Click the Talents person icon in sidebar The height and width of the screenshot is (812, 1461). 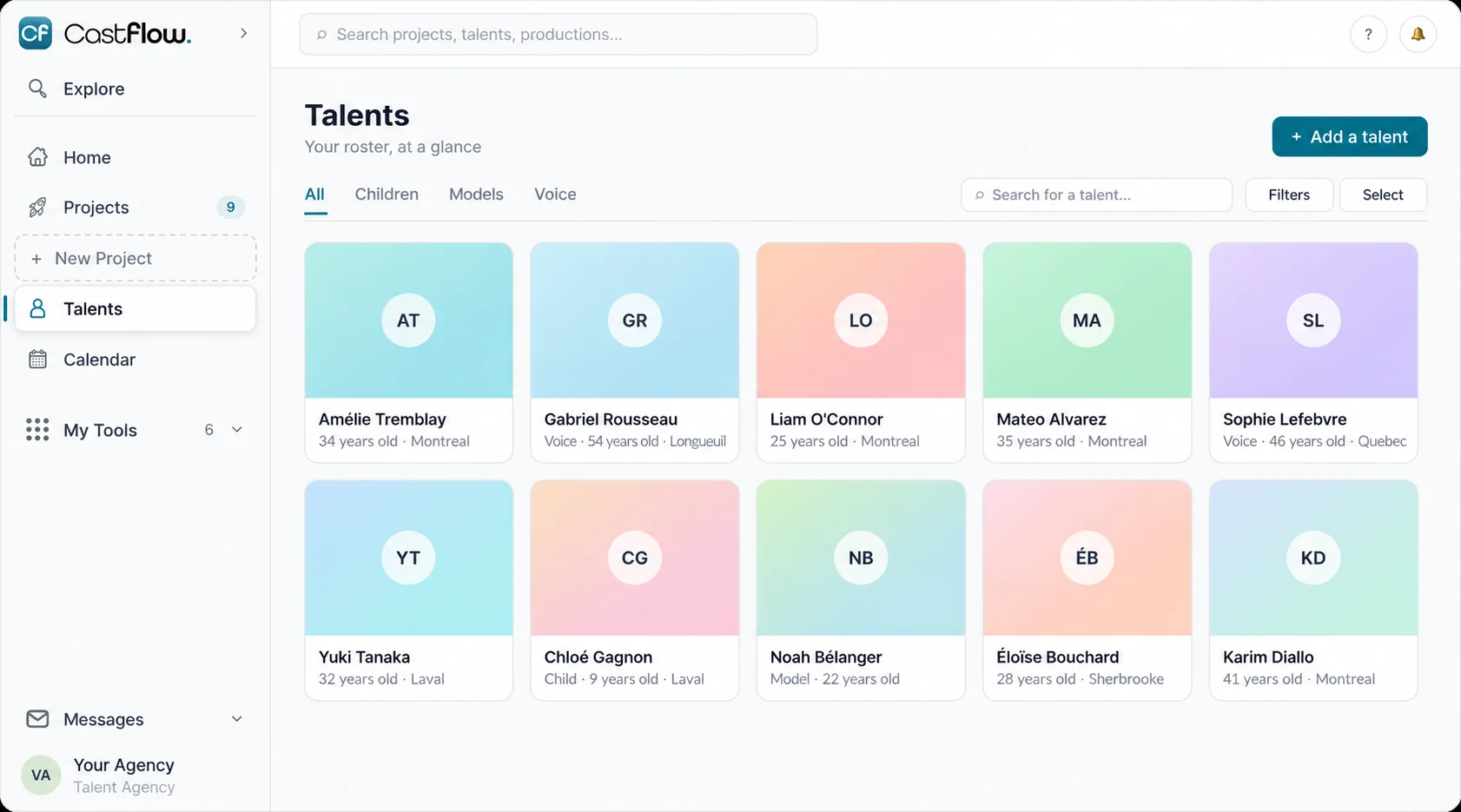(37, 309)
